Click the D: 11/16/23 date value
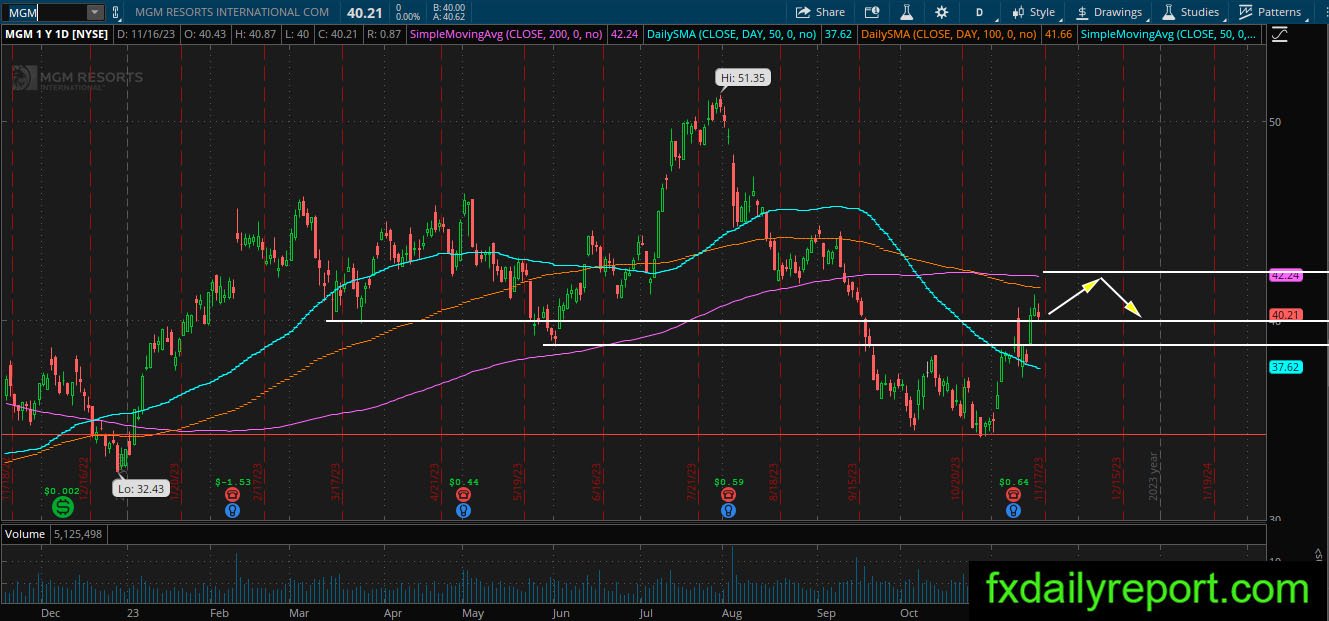1329x621 pixels. click(148, 33)
